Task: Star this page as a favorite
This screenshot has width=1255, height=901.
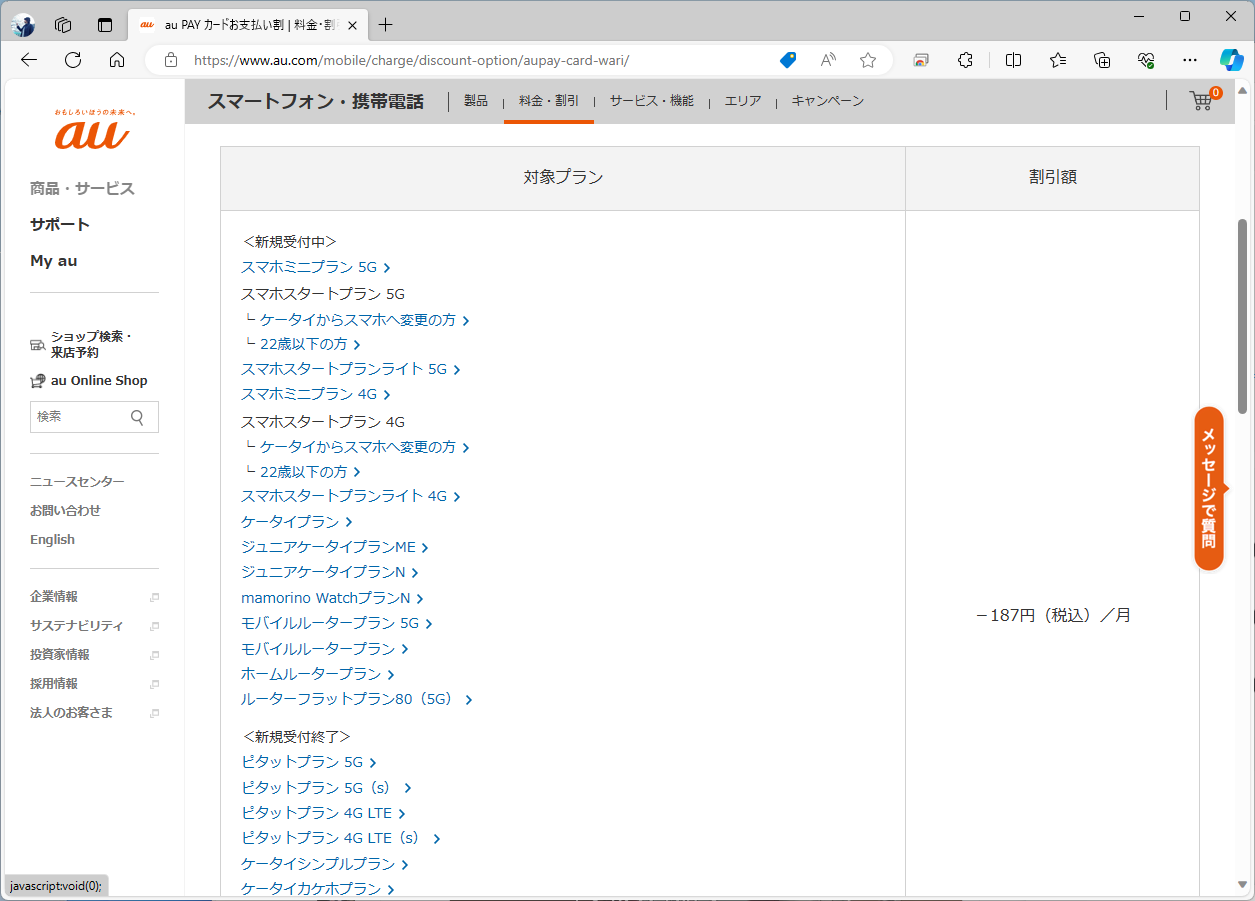Action: [867, 60]
